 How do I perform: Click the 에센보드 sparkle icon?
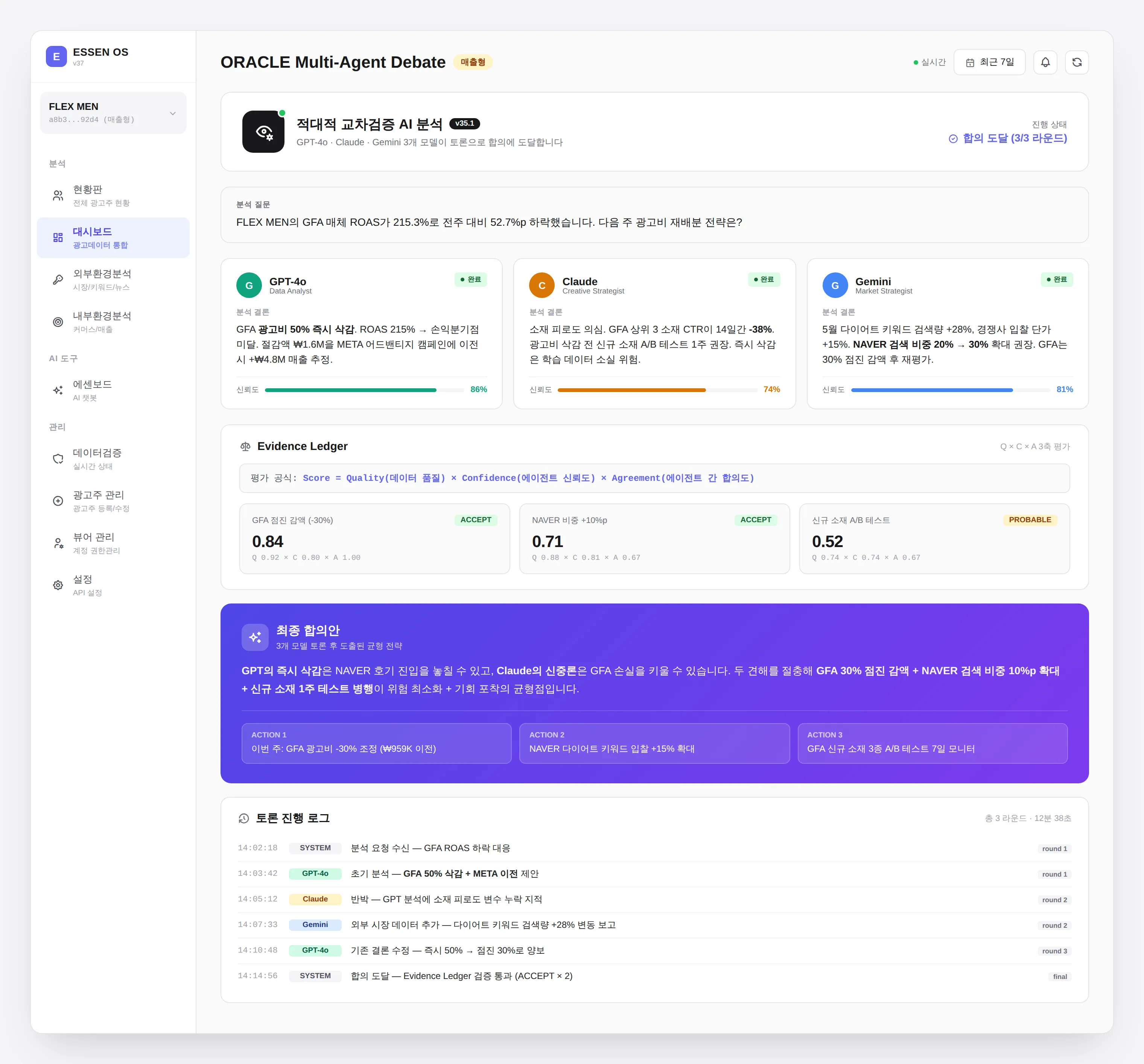coord(58,390)
